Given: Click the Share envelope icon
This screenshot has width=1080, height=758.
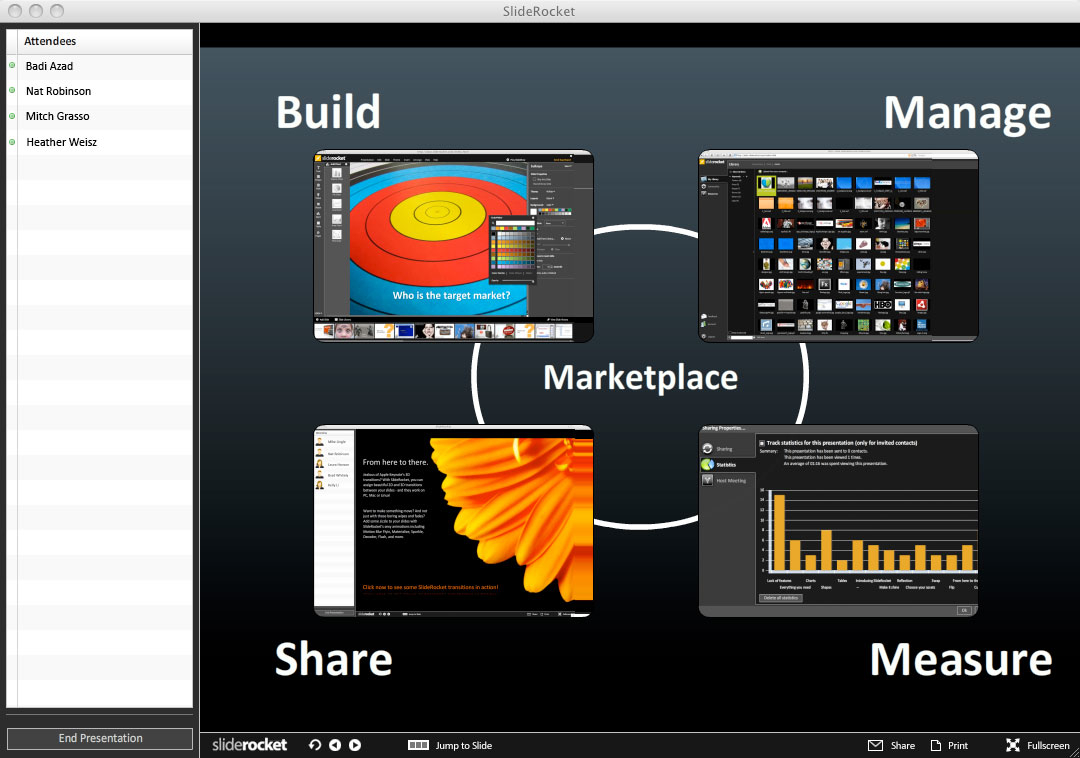Looking at the screenshot, I should click(x=875, y=746).
